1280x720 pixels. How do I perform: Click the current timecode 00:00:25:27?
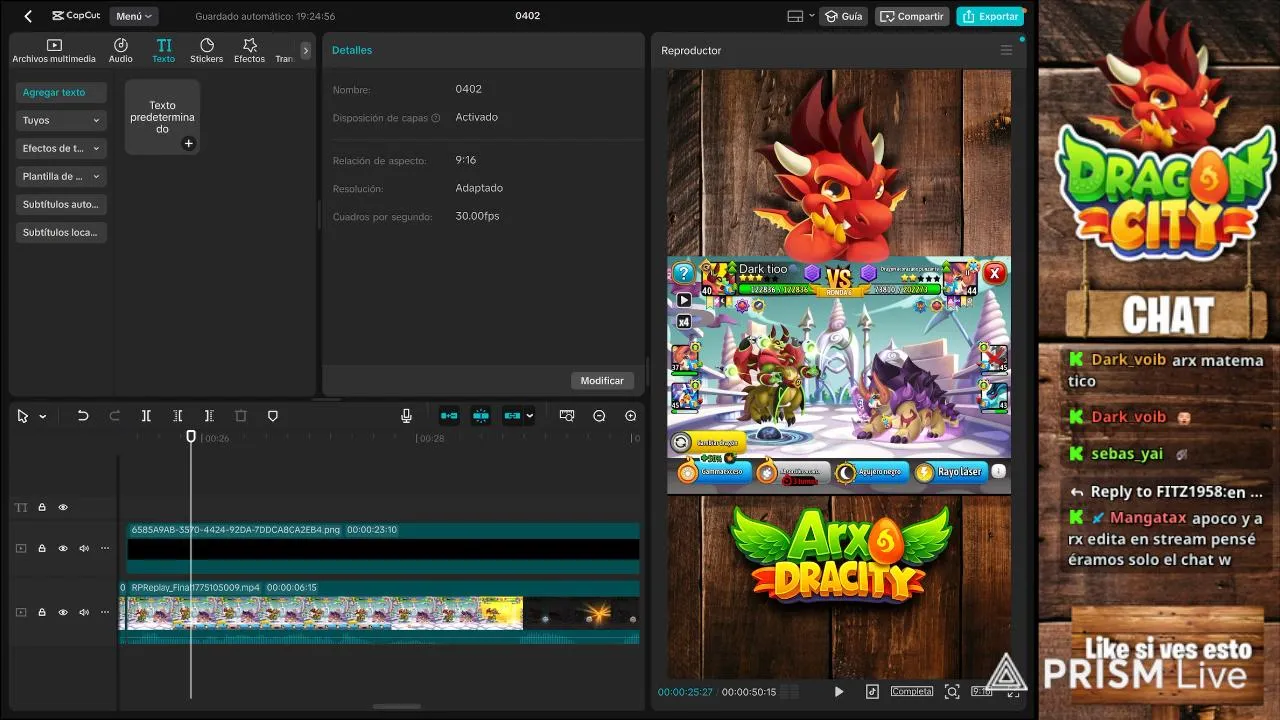685,692
